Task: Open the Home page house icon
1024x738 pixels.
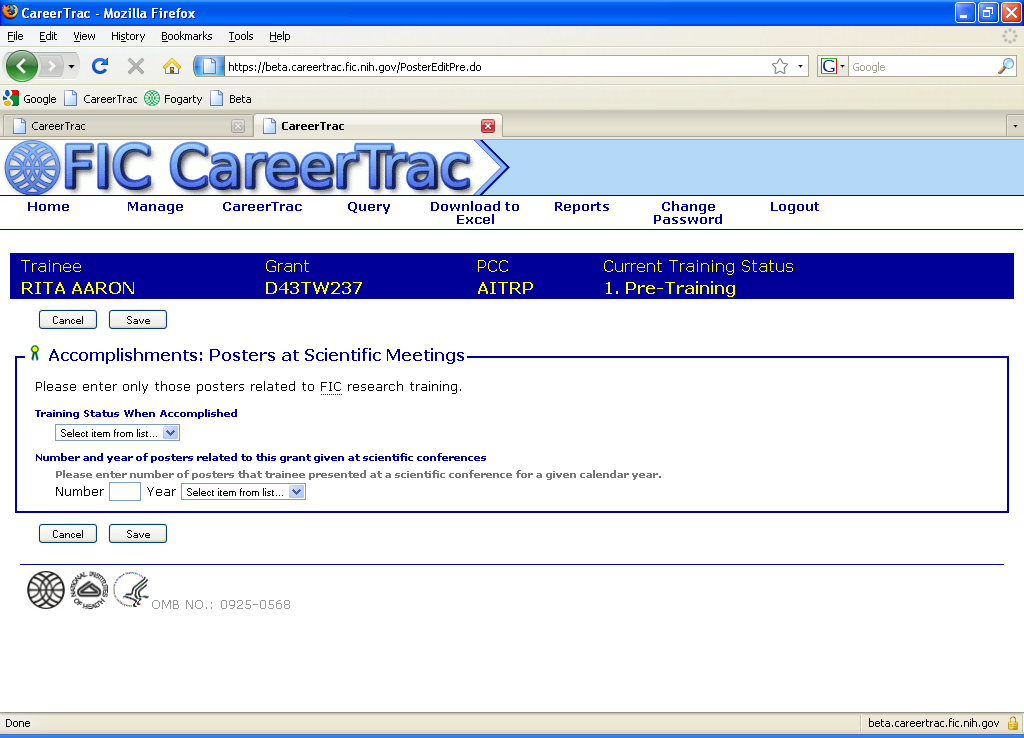Action: 172,66
